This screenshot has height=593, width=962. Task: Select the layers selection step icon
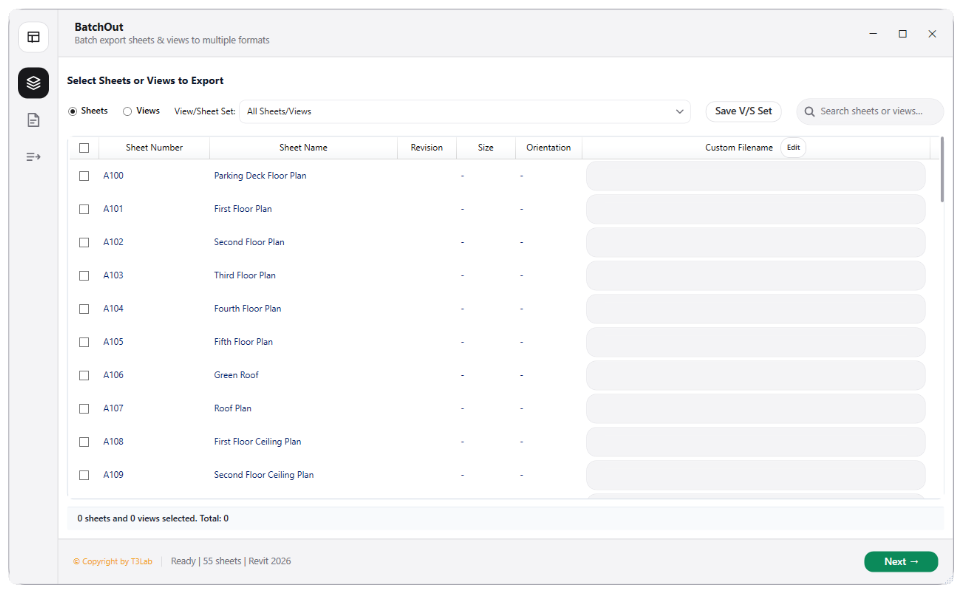(x=33, y=83)
